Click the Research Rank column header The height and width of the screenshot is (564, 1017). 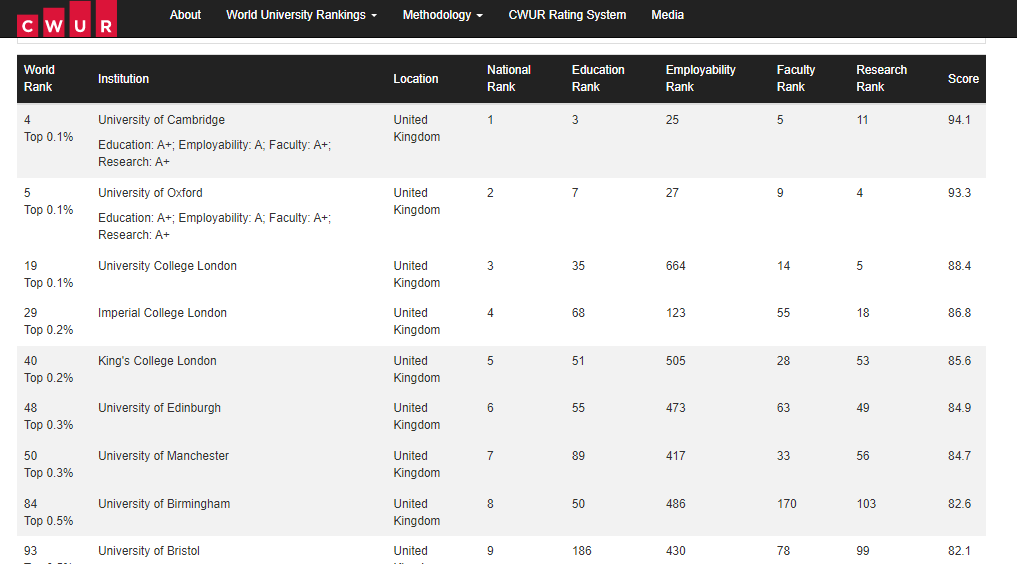[x=881, y=78]
